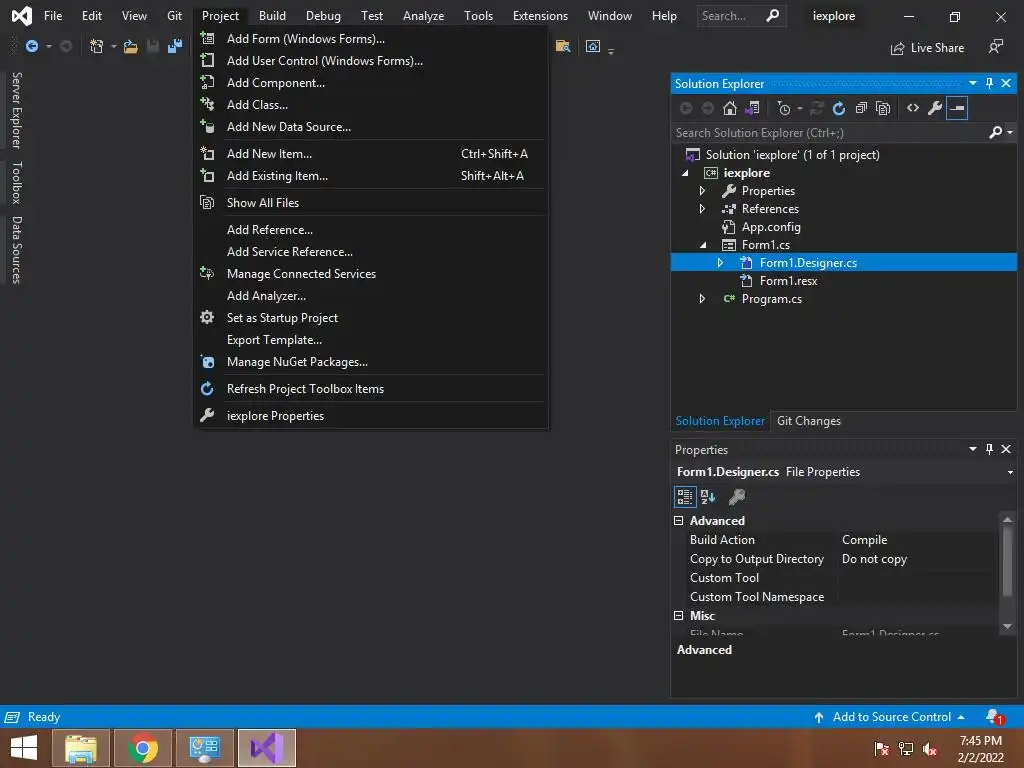Click the Properties panel scrollbar down arrow

tap(1007, 626)
